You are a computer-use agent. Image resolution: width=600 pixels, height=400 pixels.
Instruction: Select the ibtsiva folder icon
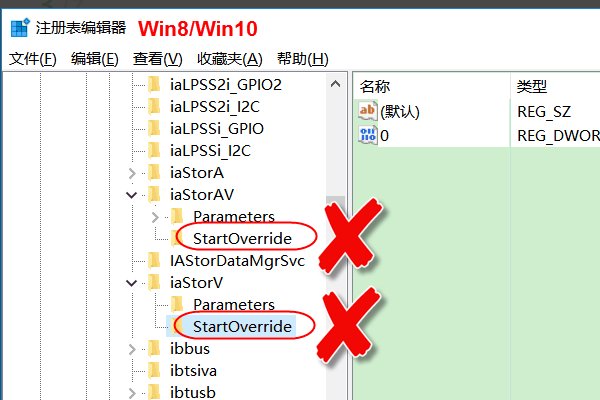click(x=154, y=371)
